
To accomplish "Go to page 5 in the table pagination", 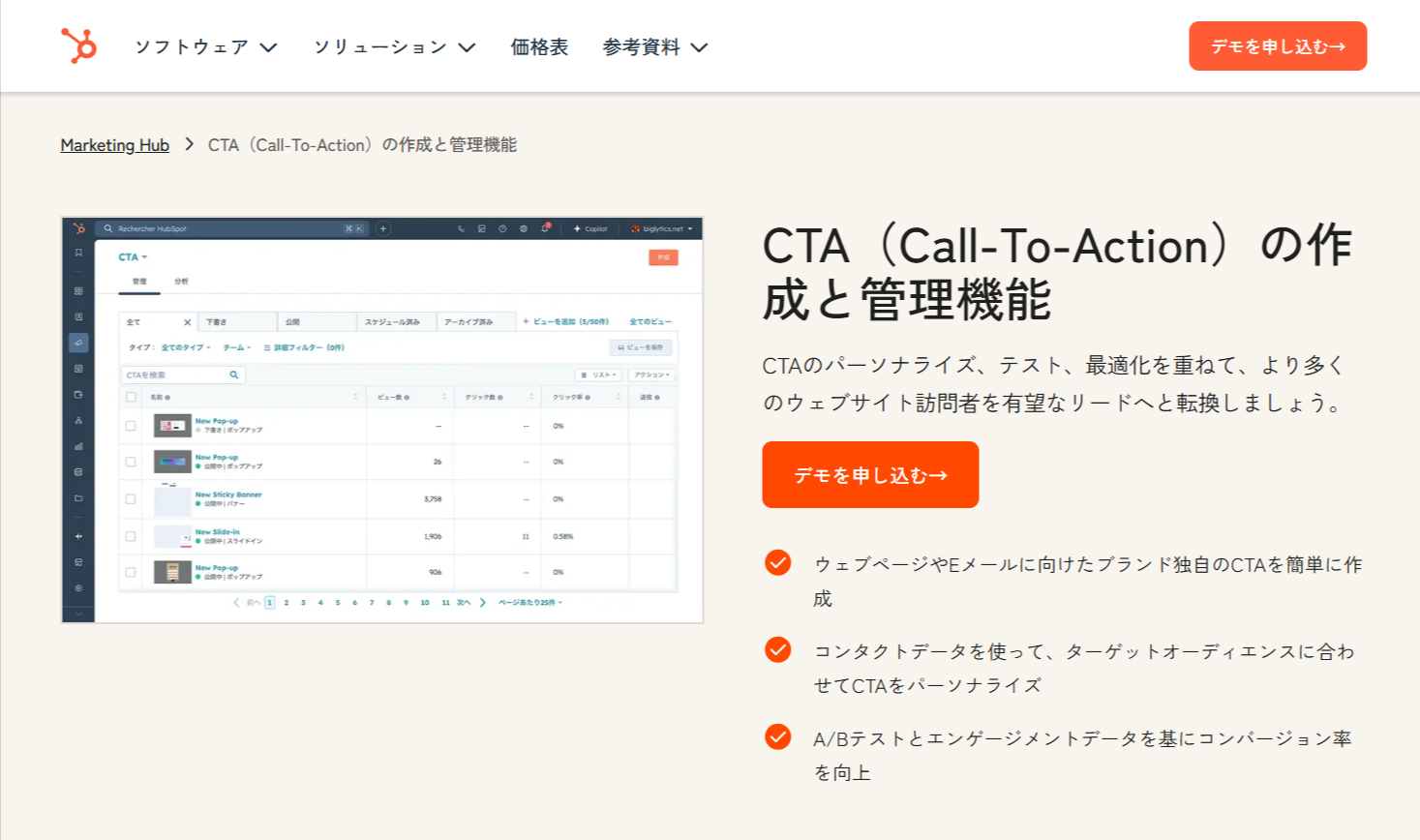I will coord(337,602).
